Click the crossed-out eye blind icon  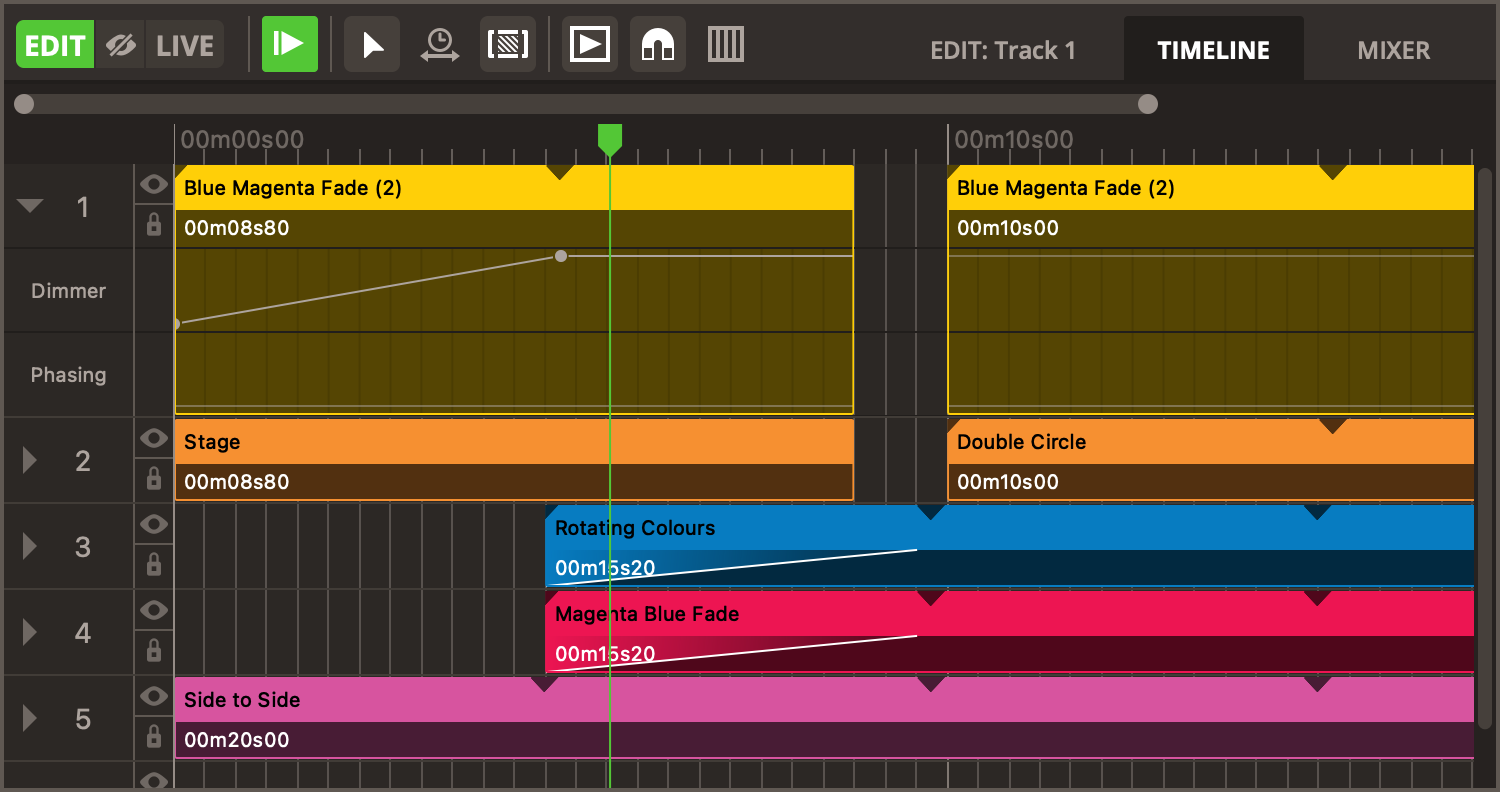[x=121, y=45]
